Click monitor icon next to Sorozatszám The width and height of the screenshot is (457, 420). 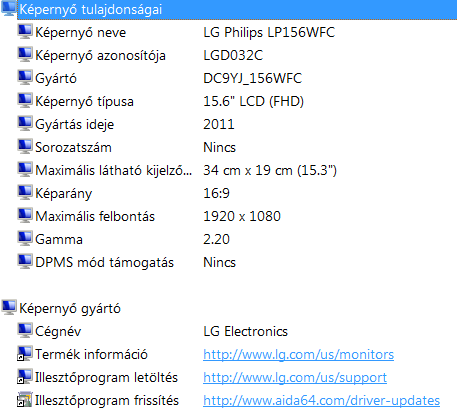[x=25, y=147]
